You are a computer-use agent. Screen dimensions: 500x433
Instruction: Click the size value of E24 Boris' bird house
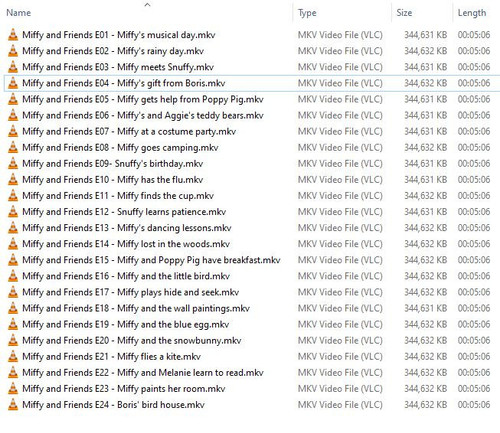click(426, 405)
